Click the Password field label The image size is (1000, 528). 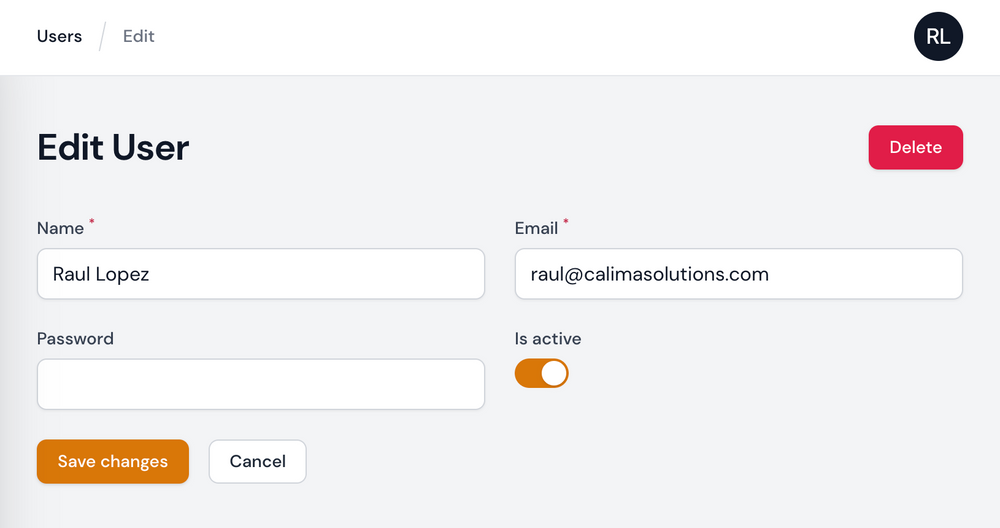(75, 338)
